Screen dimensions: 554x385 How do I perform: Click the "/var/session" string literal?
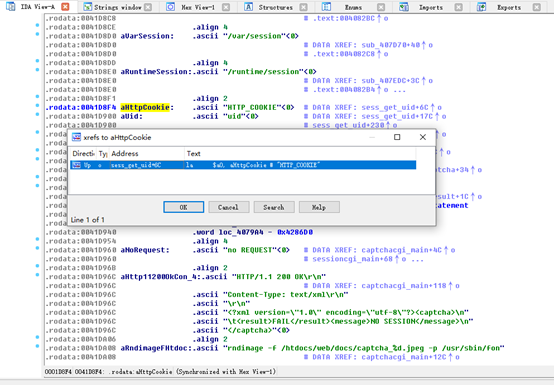(254, 36)
